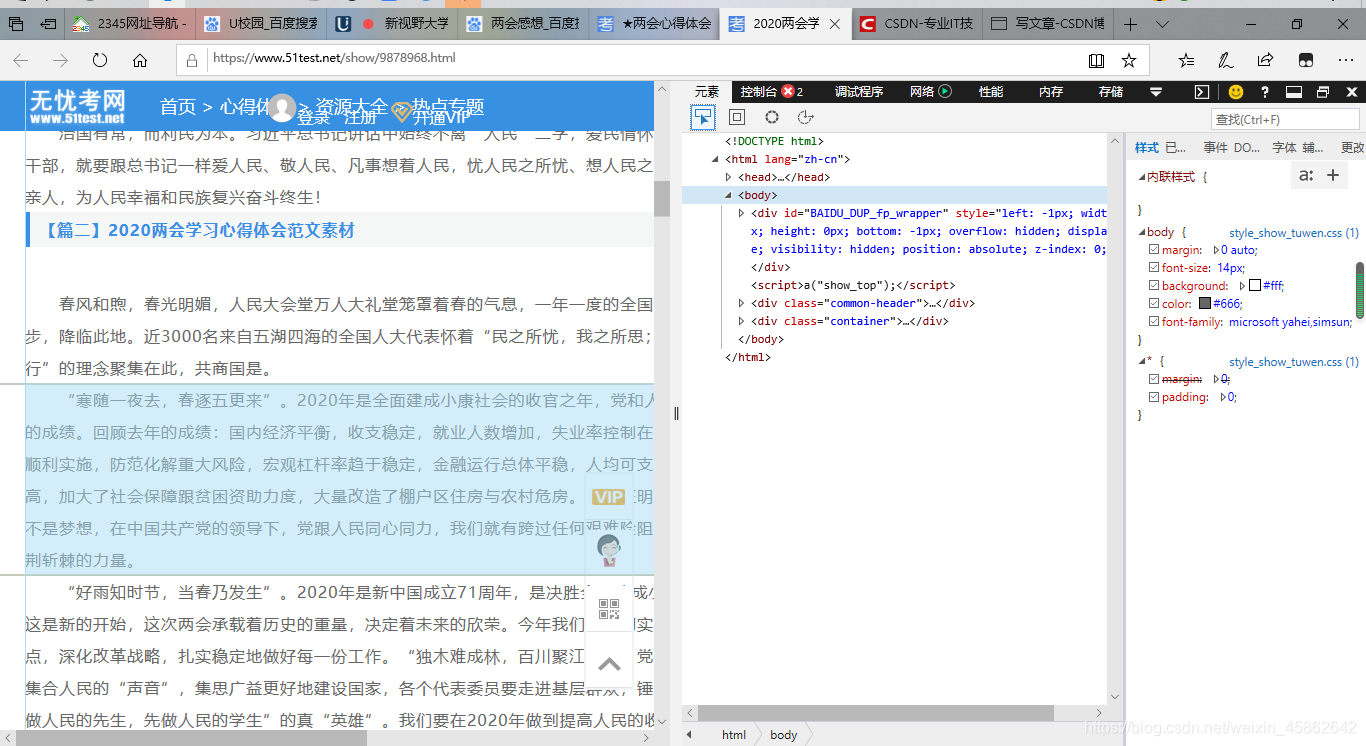The height and width of the screenshot is (746, 1366).
Task: Share this page icon in Edge
Action: tap(1265, 60)
